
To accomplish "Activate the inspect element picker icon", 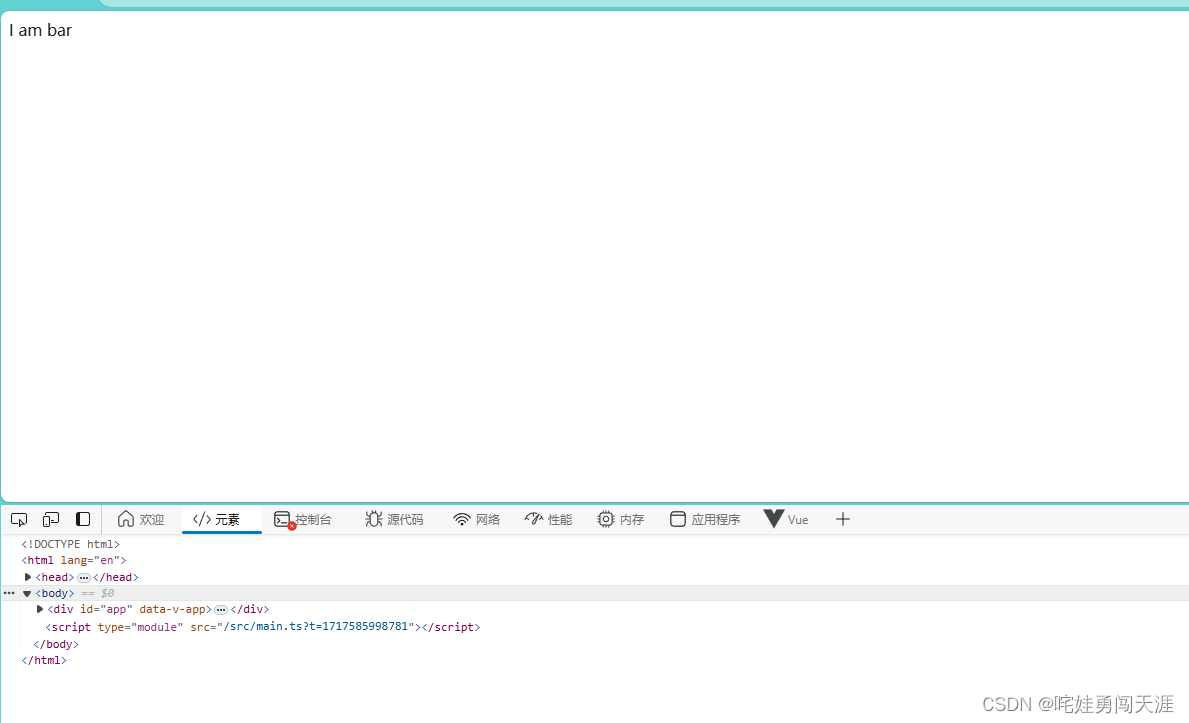I will [19, 520].
